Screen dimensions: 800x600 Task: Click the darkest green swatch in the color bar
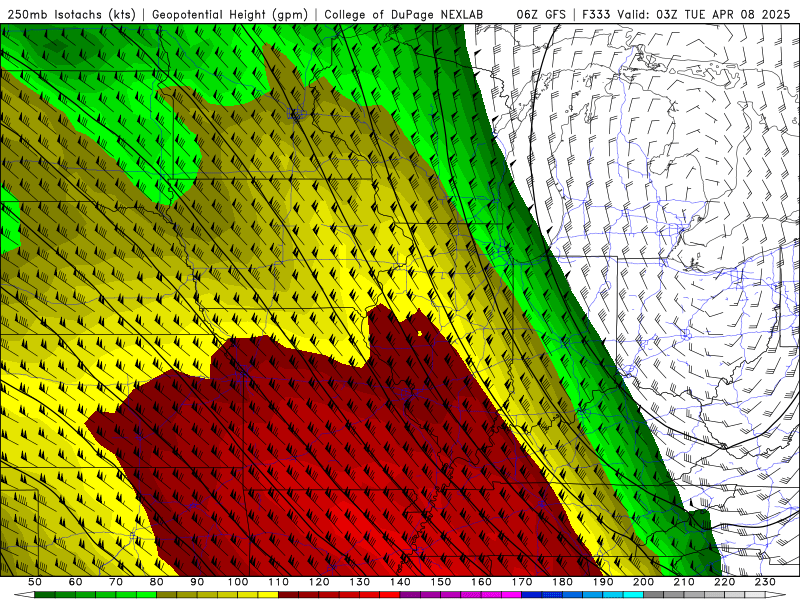(x=45, y=594)
